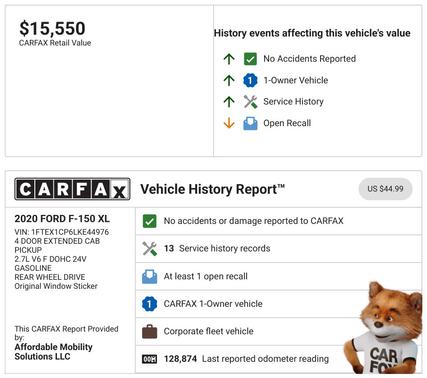The height and width of the screenshot is (378, 427).
Task: Open the Original Window Sticker link
Action: pyautogui.click(x=56, y=286)
